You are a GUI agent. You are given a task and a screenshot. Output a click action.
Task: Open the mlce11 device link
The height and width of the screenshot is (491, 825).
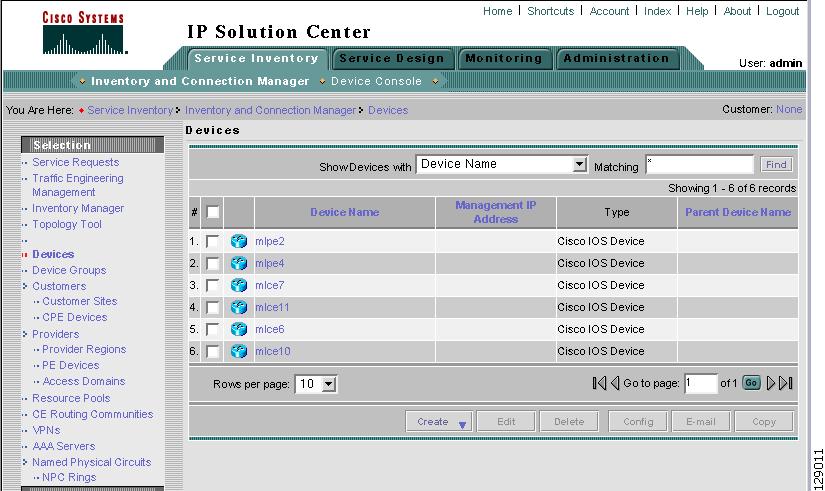[272, 307]
